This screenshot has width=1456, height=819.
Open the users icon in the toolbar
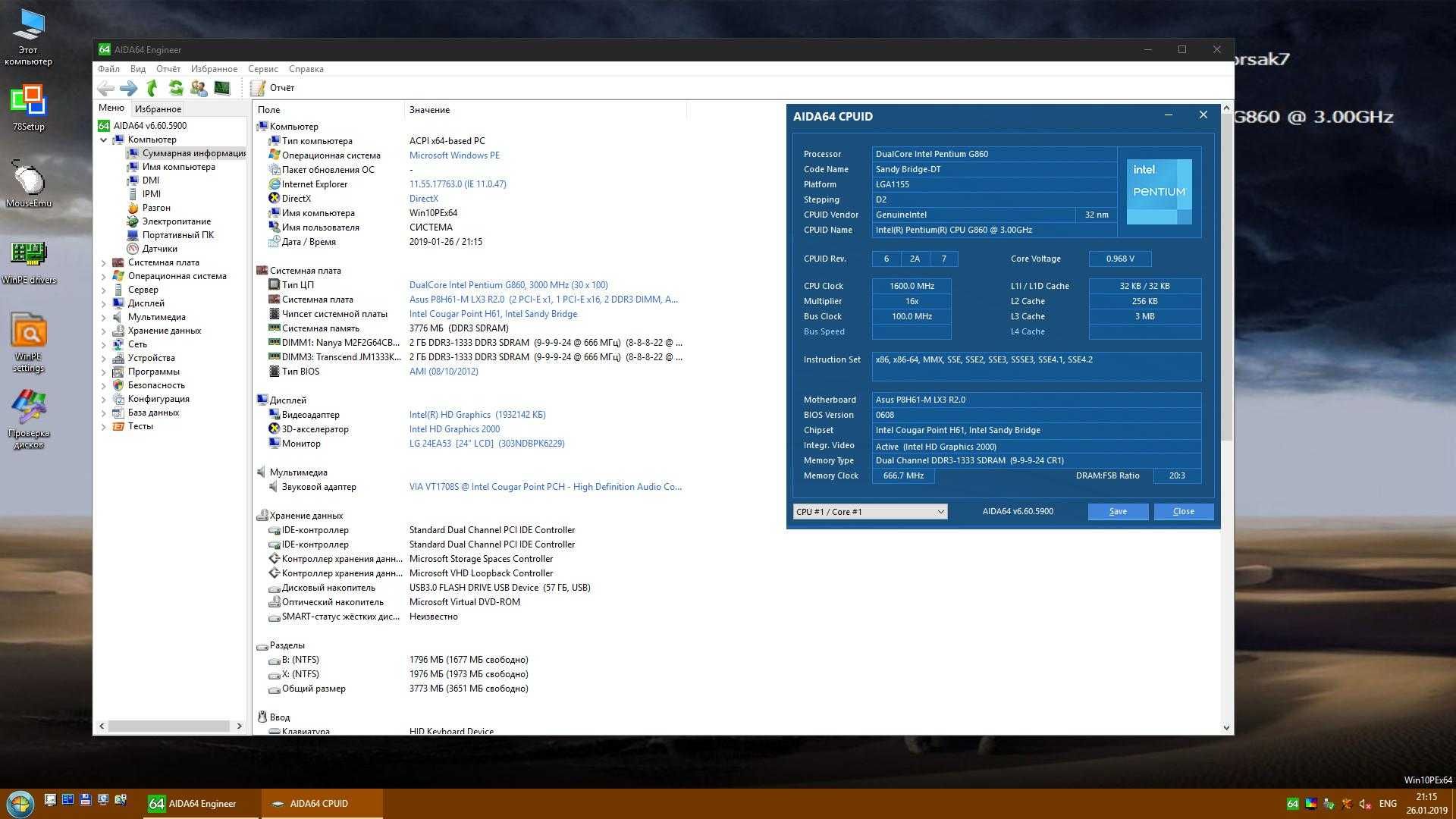(x=199, y=88)
